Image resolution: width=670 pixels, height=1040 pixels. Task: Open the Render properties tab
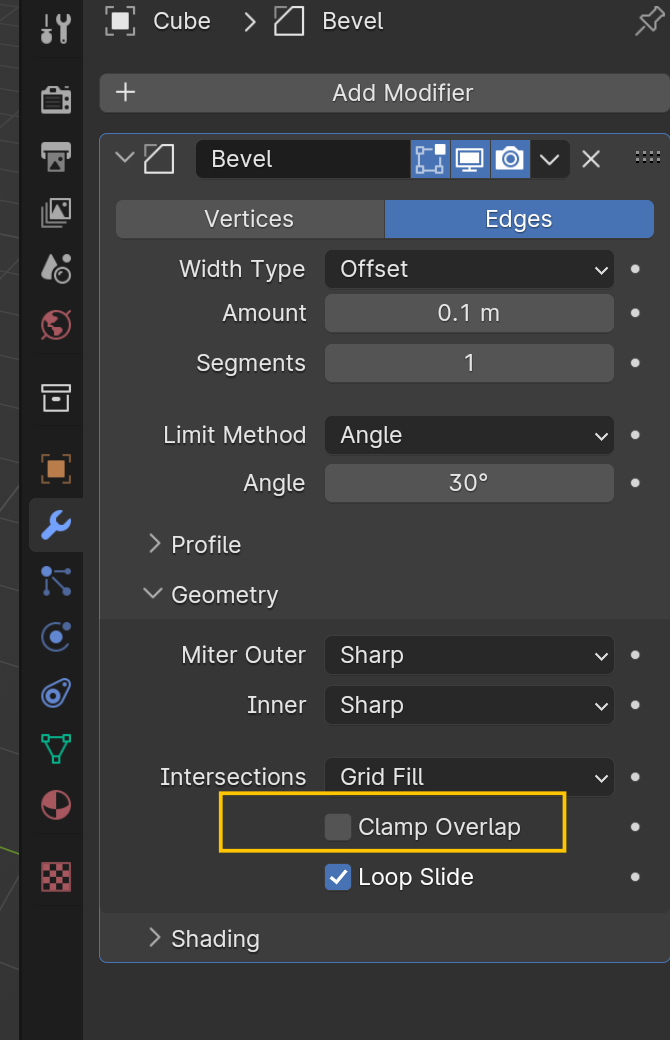pyautogui.click(x=56, y=99)
